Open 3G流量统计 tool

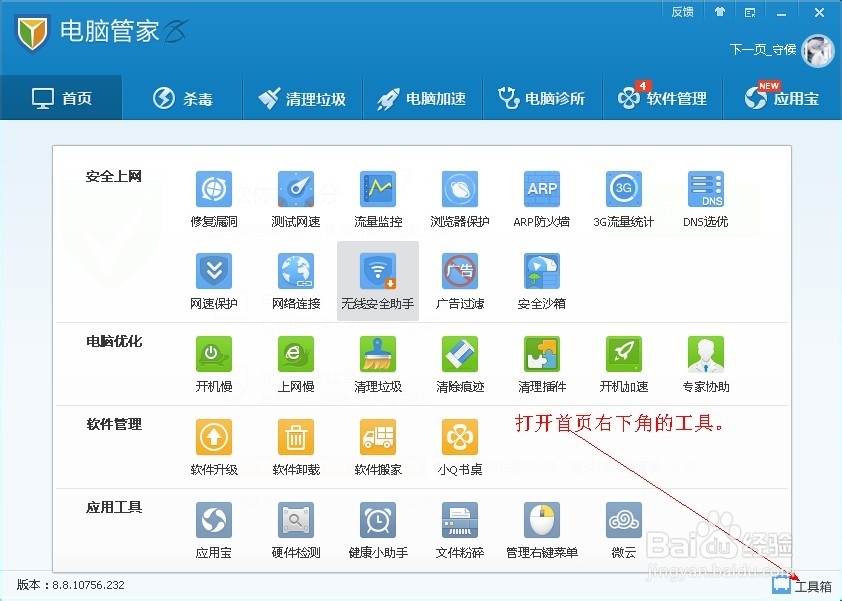(623, 199)
